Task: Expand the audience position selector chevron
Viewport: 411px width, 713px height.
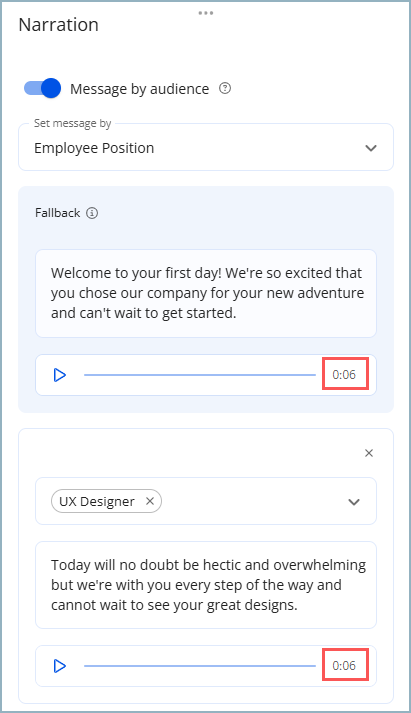Action: [354, 502]
